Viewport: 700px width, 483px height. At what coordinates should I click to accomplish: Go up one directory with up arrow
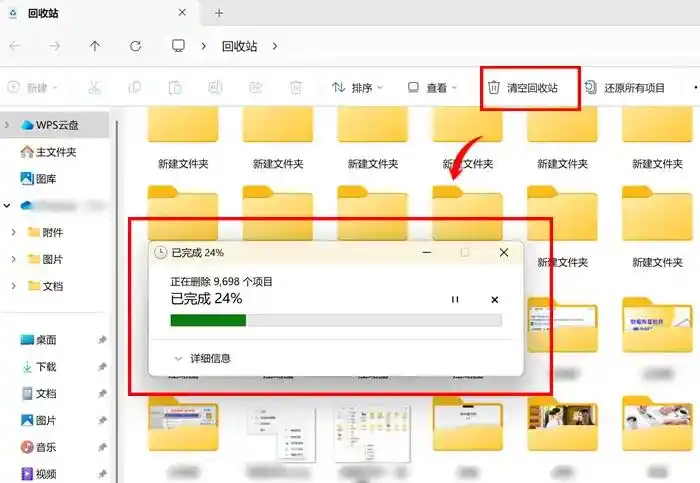[x=95, y=46]
